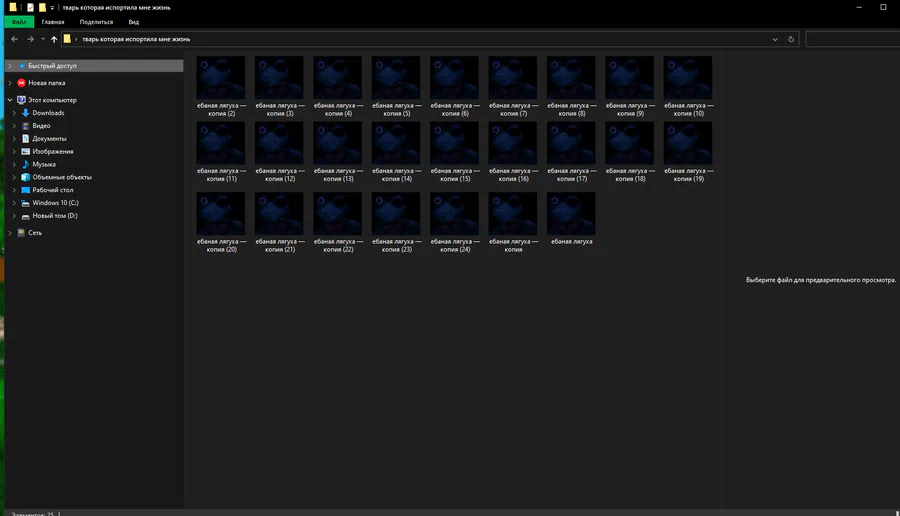Select file ебаная лягуха — копия (6)
Screen dimensions: 900x516
point(455,87)
